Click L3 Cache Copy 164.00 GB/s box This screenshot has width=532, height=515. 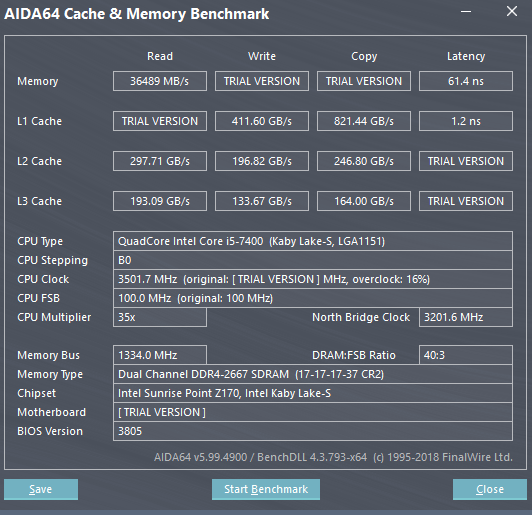click(x=364, y=201)
